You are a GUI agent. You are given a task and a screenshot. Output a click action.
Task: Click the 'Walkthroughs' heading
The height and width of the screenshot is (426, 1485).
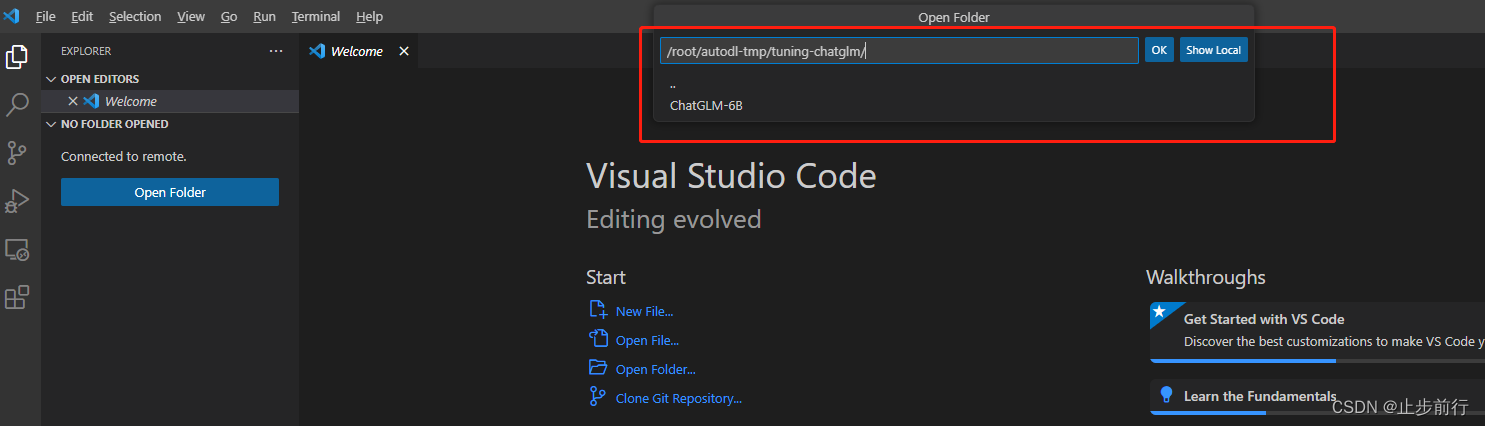click(x=1205, y=277)
